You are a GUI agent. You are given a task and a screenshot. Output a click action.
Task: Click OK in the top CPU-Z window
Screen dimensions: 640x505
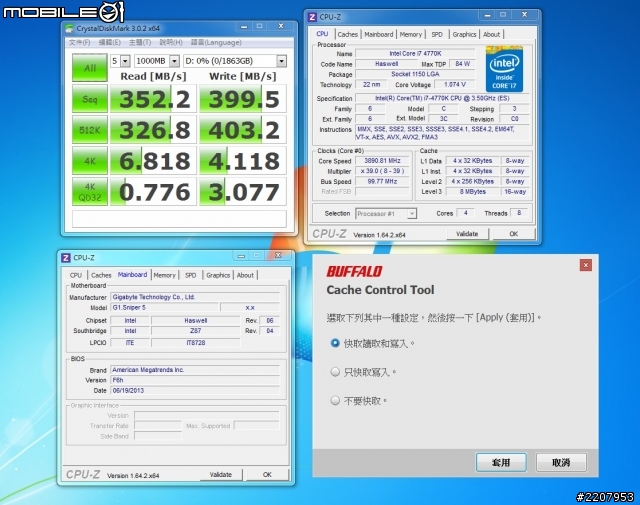point(513,234)
